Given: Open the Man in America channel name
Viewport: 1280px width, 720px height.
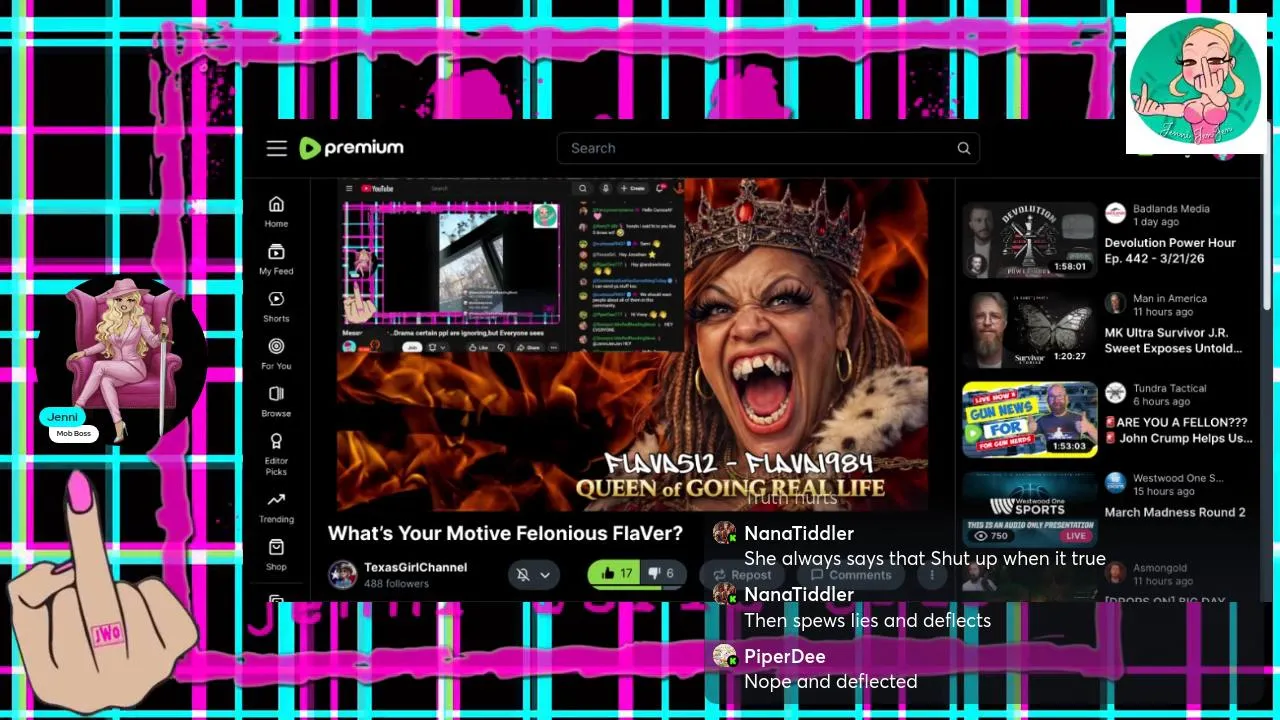Looking at the screenshot, I should point(1170,299).
